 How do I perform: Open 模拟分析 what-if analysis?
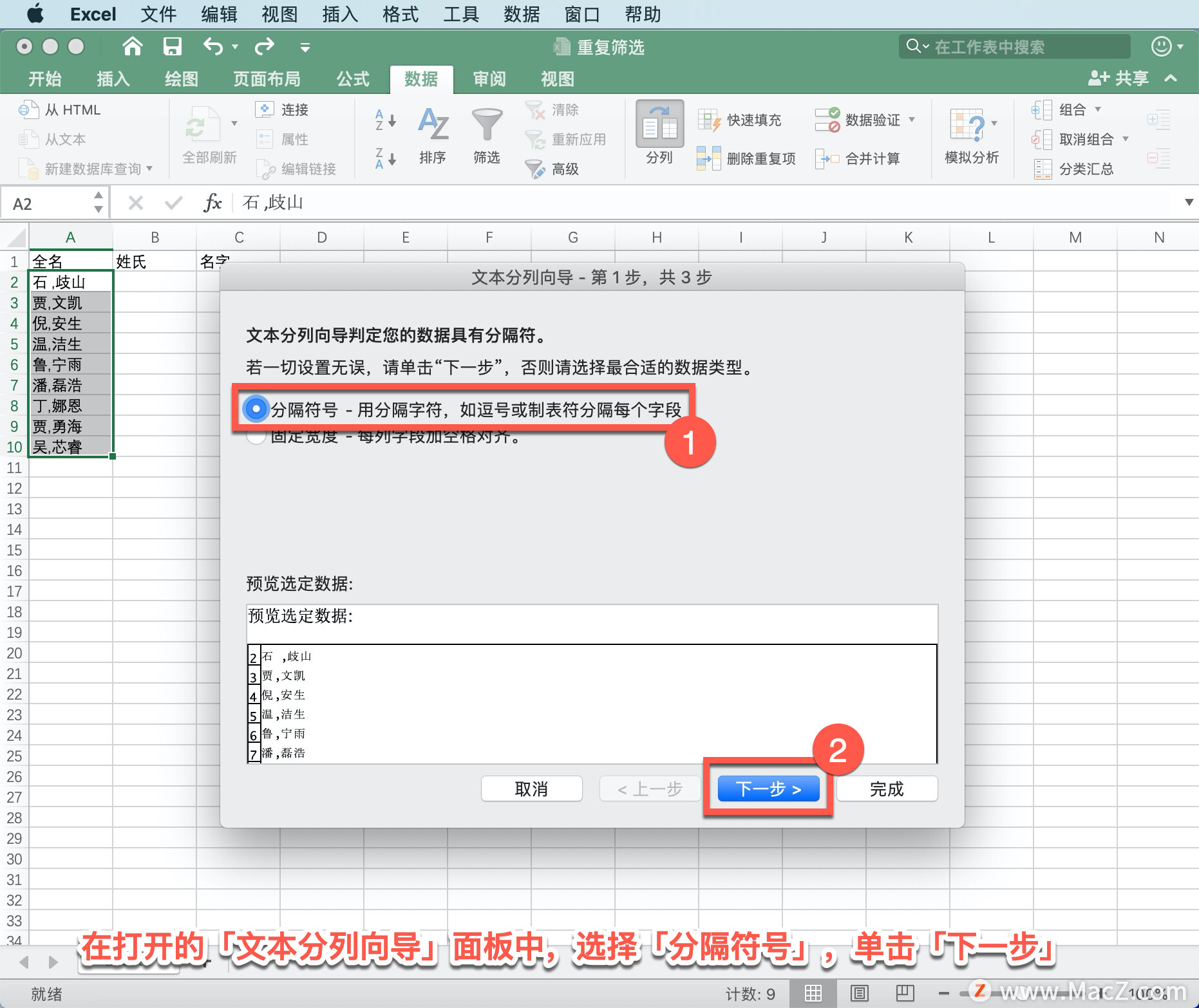tap(972, 136)
